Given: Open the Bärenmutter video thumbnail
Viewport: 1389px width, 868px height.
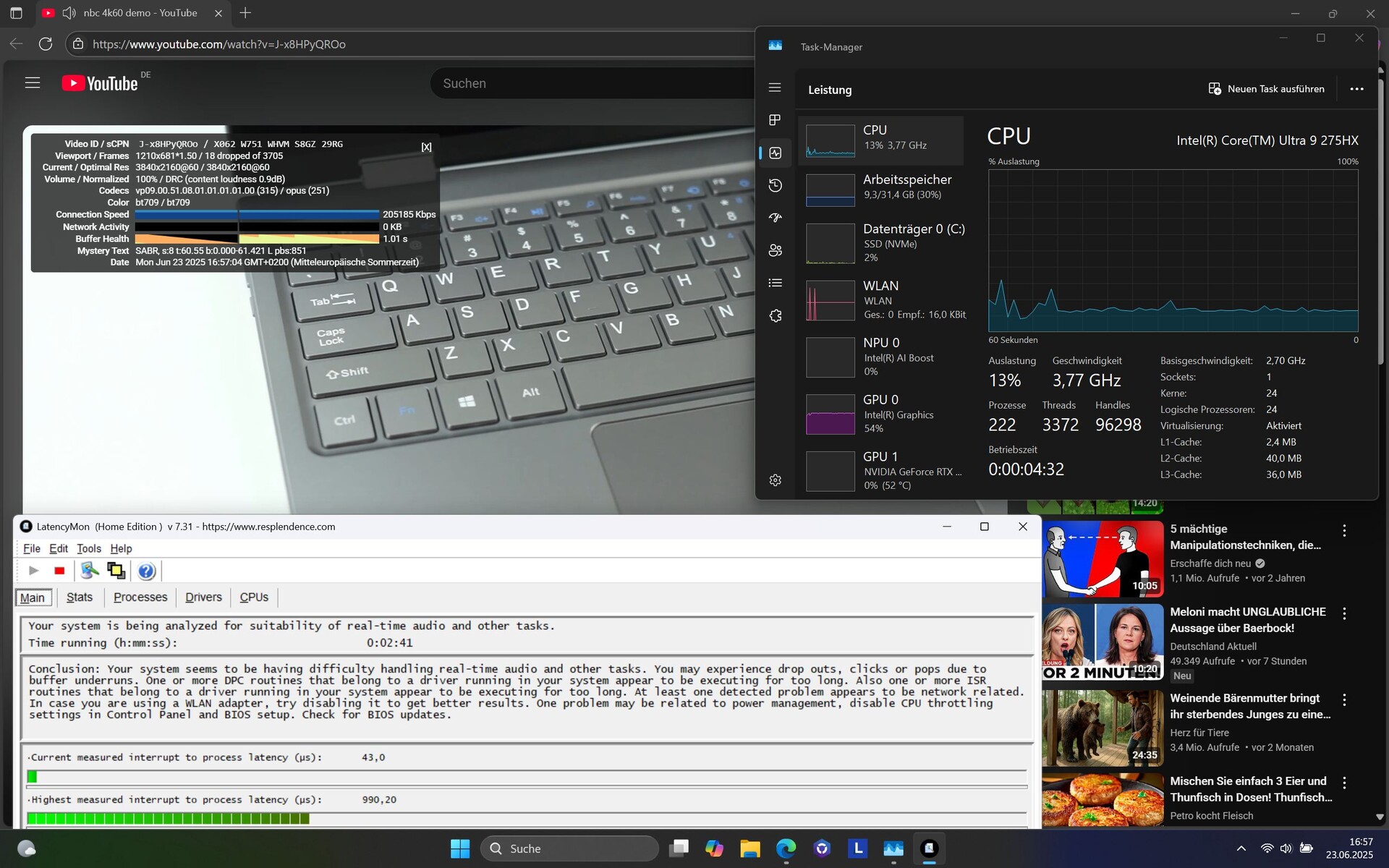Looking at the screenshot, I should 1103,728.
